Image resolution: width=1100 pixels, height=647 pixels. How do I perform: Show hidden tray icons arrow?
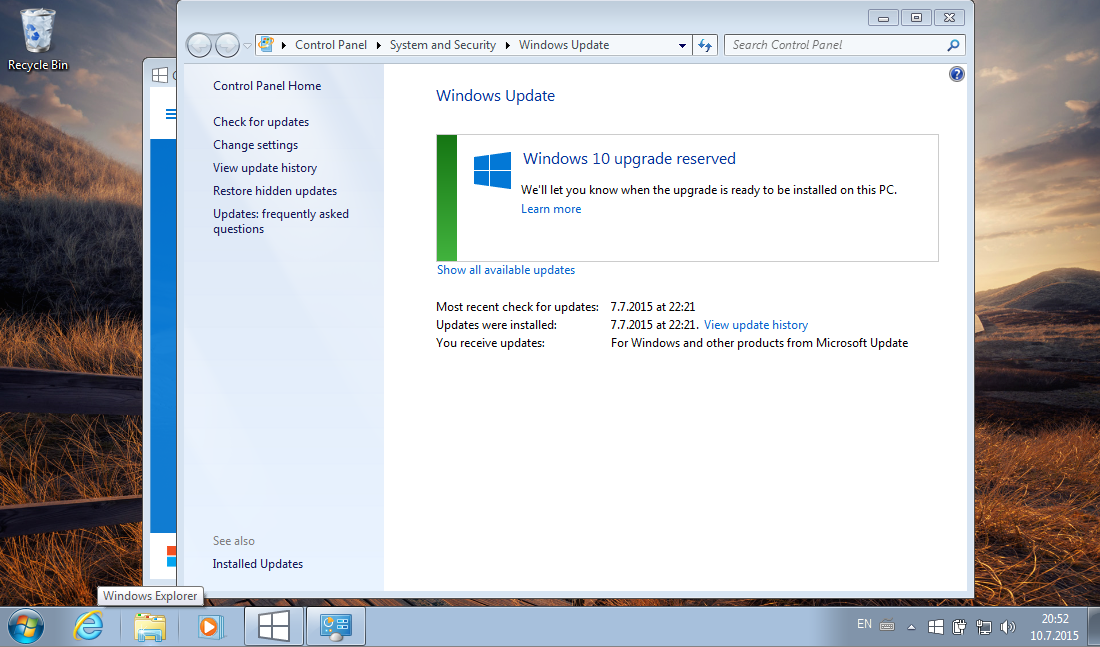911,627
